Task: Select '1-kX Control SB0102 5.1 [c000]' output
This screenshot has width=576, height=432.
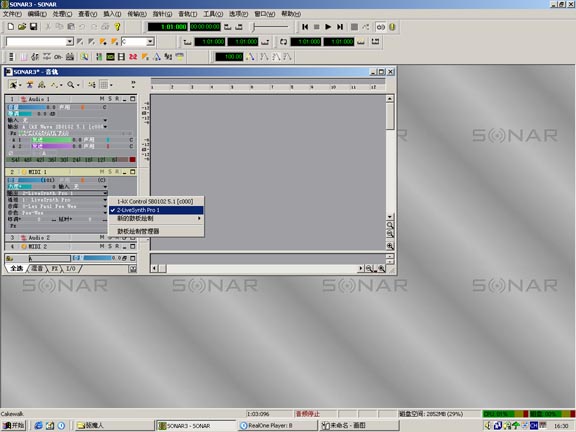Action: click(156, 201)
